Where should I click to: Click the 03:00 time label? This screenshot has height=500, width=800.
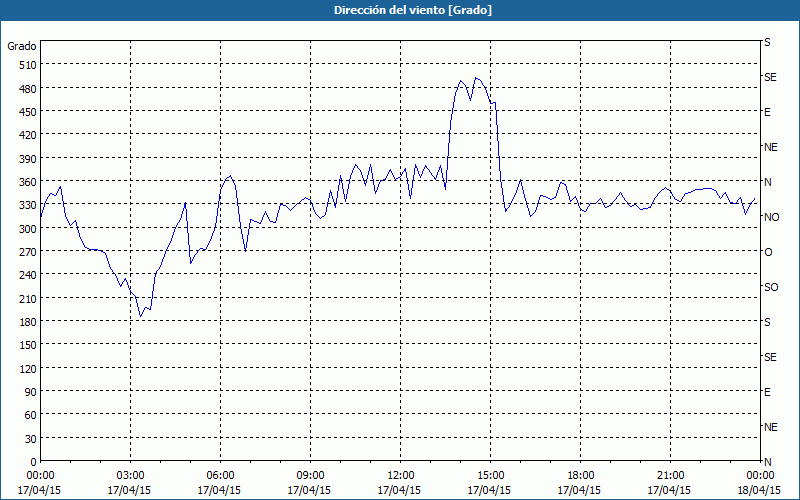pos(131,476)
